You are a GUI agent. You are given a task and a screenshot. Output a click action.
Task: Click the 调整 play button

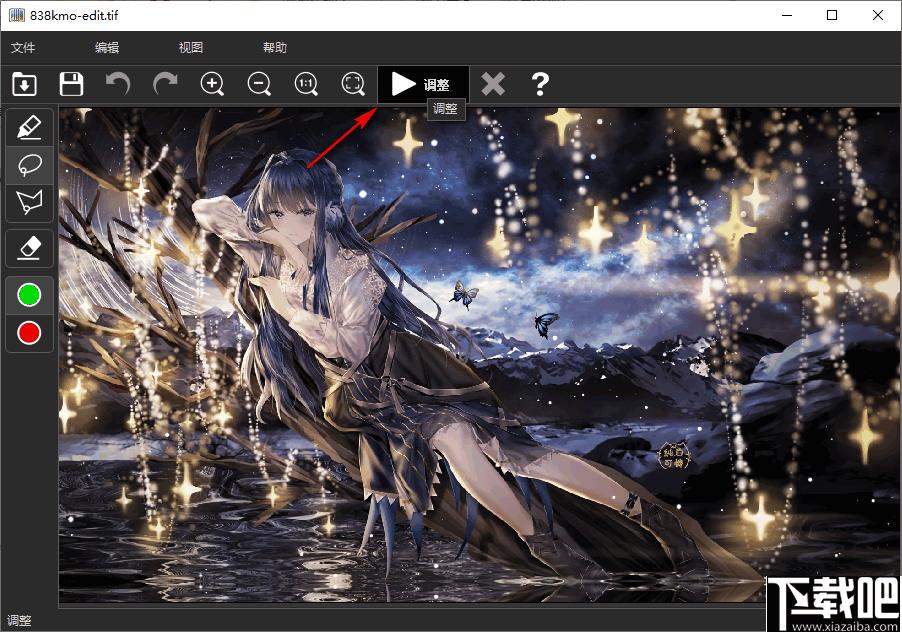[423, 85]
